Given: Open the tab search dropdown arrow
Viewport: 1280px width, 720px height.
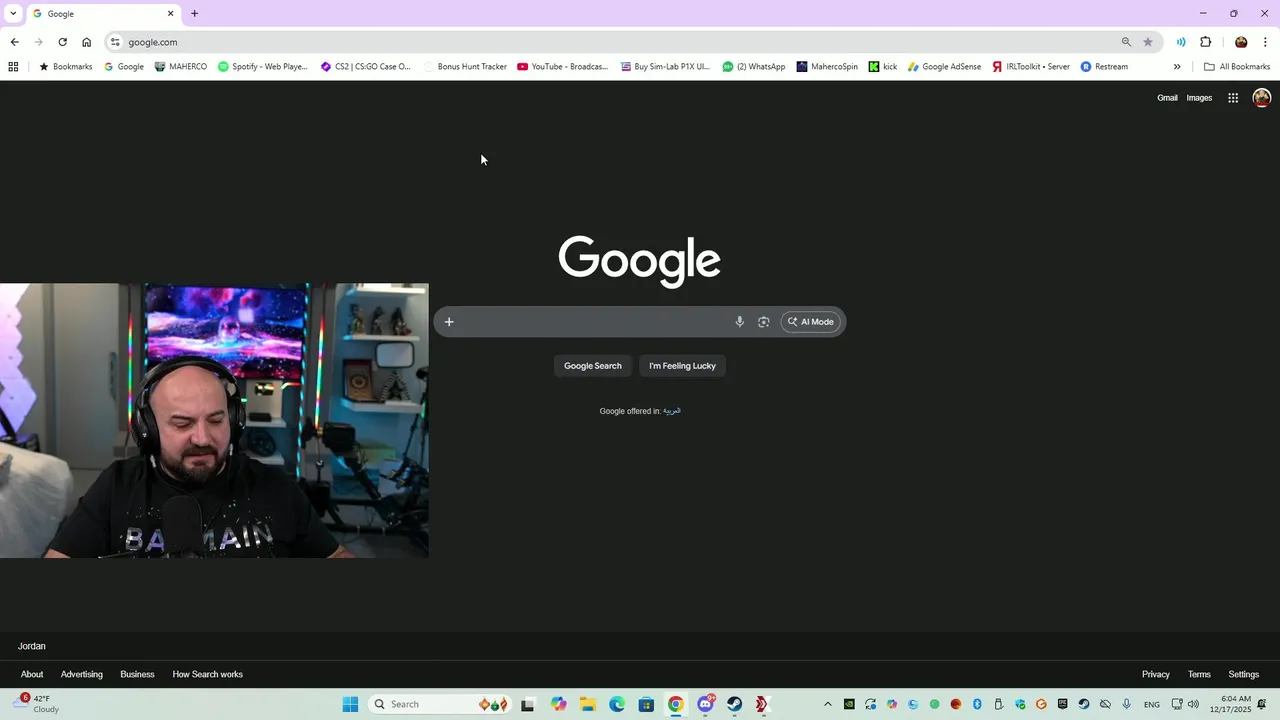Looking at the screenshot, I should coord(13,14).
